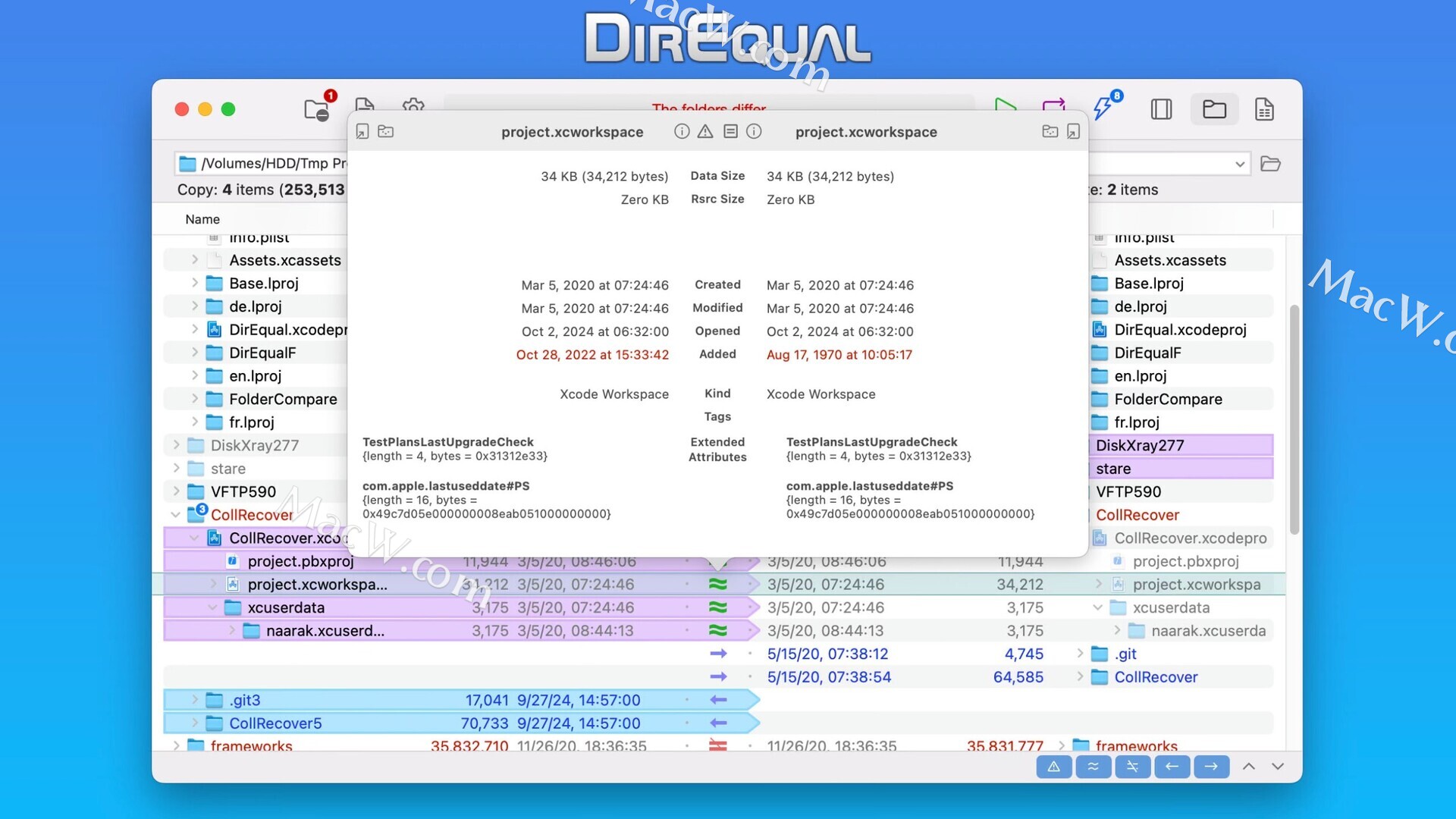
Task: Select the right en.lproj folder
Action: coord(1140,375)
